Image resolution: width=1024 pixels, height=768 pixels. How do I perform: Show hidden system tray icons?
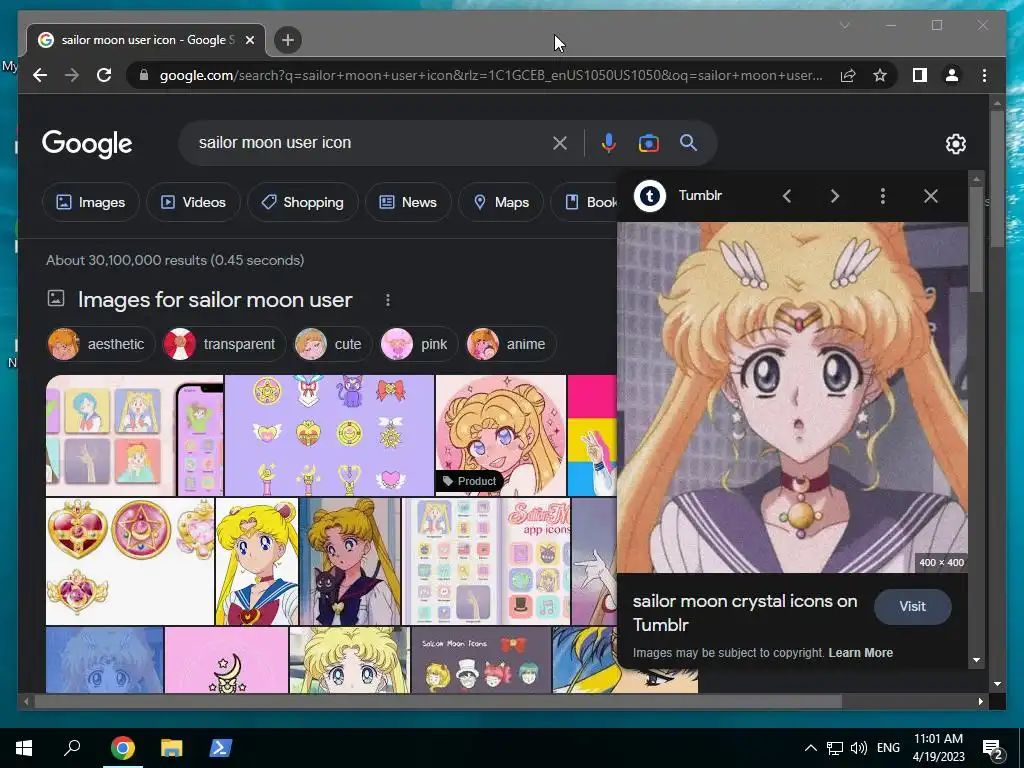[810, 748]
